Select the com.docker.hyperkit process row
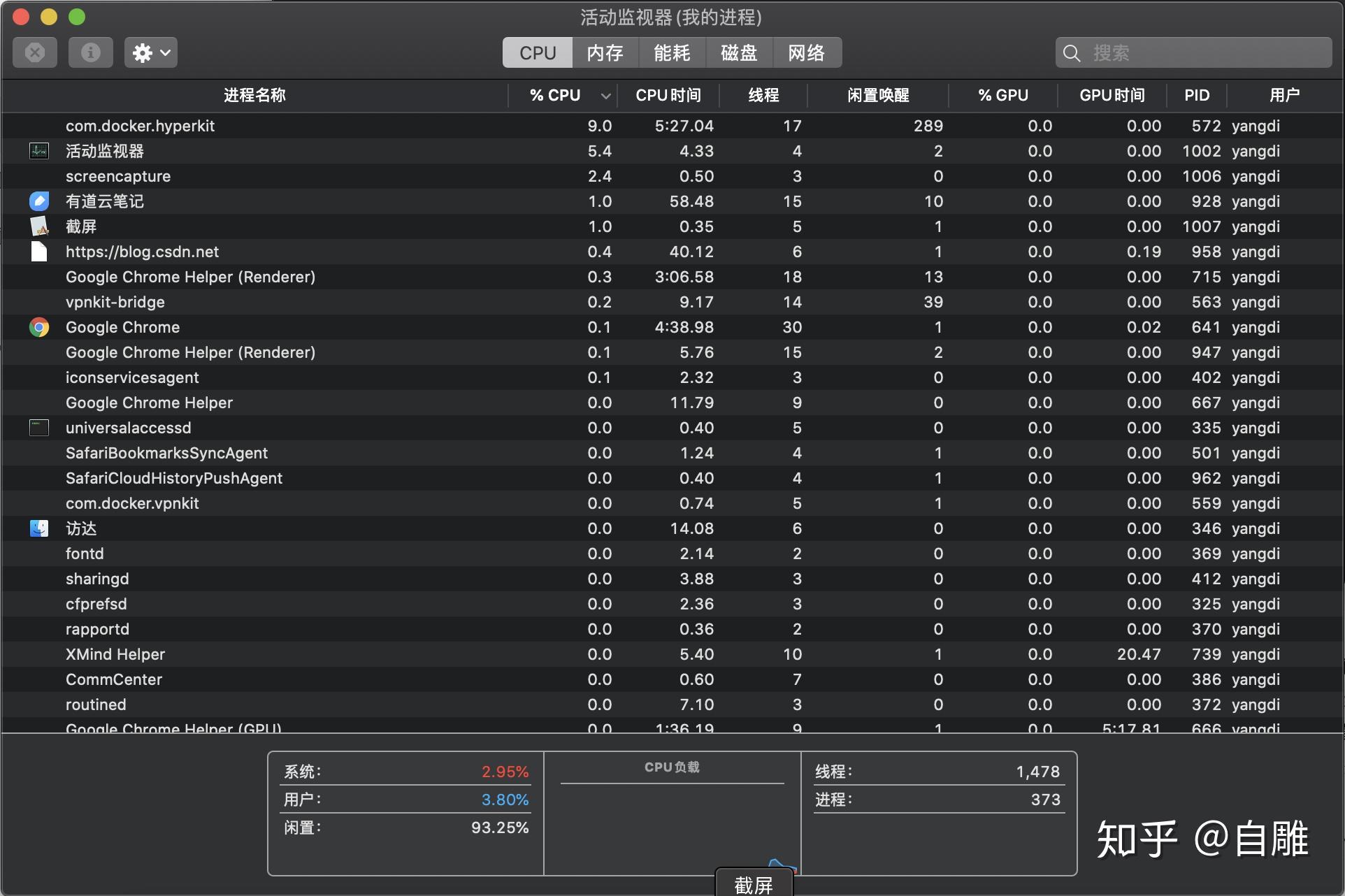1345x896 pixels. pos(672,126)
